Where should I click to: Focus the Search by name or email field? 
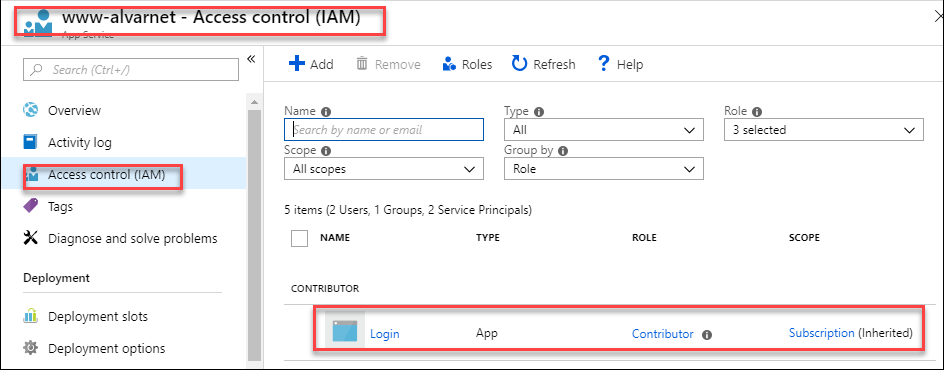[384, 130]
